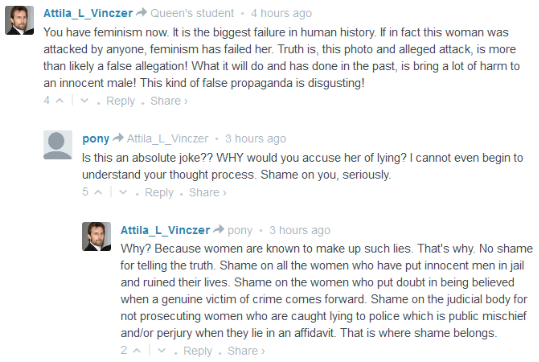
Task: Downvote pony's comment
Action: click(x=123, y=192)
